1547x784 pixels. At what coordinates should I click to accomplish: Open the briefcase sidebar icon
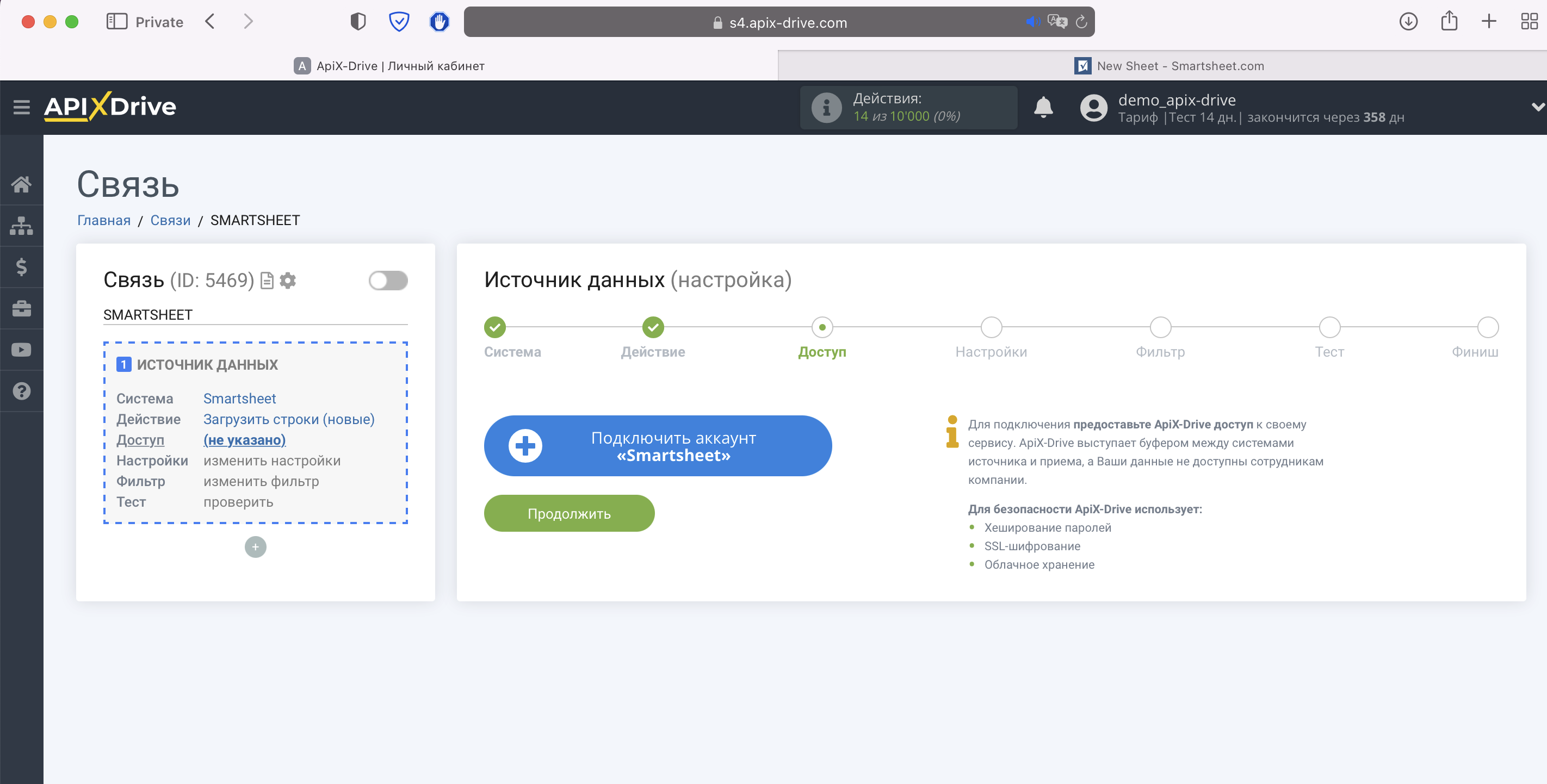[x=22, y=309]
